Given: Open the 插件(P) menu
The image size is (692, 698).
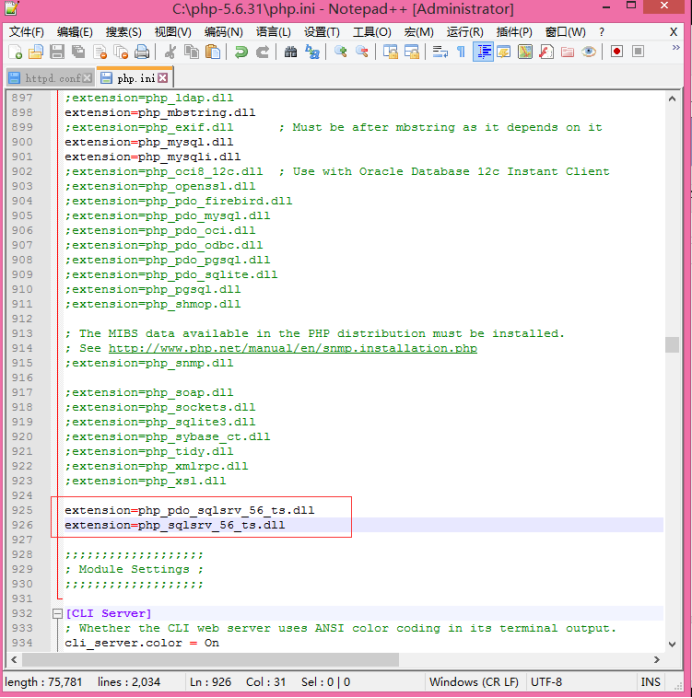Looking at the screenshot, I should coord(514,32).
